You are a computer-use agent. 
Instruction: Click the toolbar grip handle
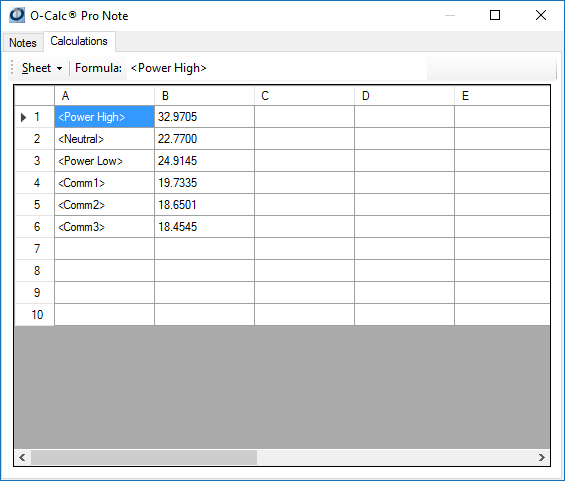(12, 68)
